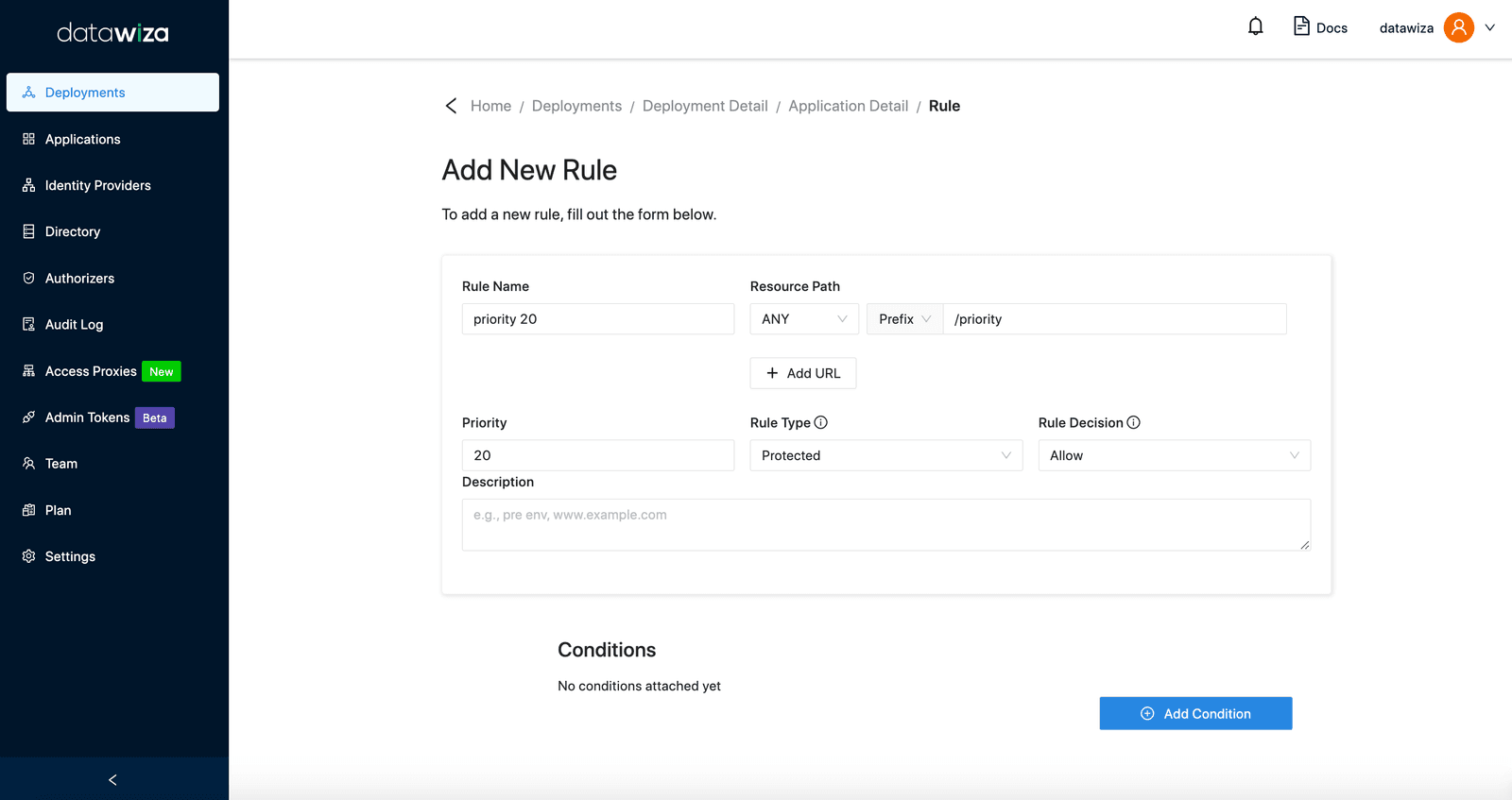Click the Settings gear icon
This screenshot has height=800, width=1512.
28,556
